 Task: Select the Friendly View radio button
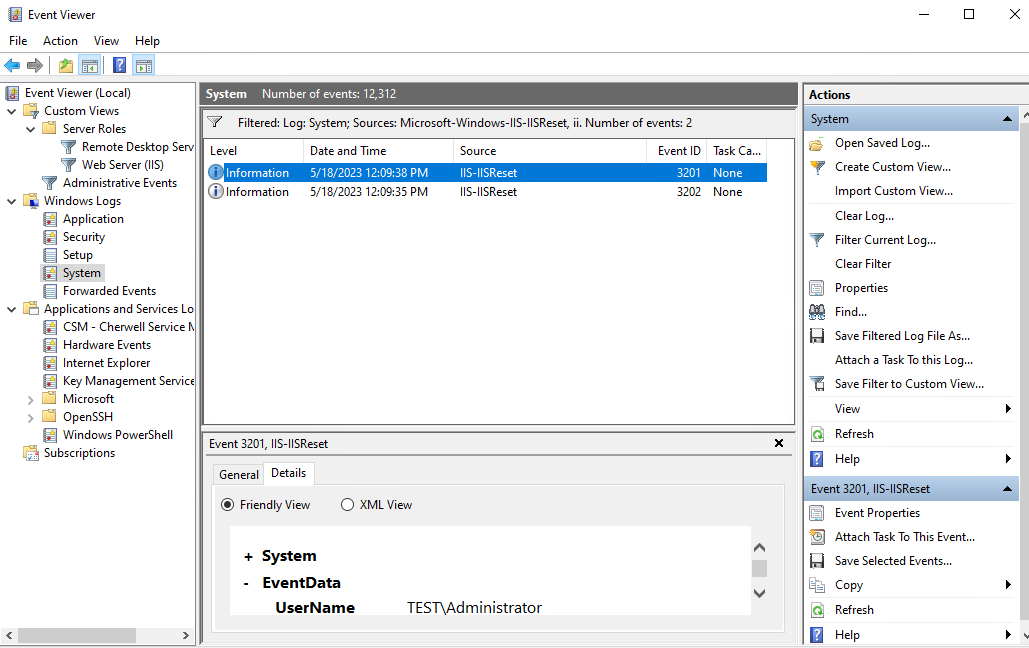pos(228,505)
